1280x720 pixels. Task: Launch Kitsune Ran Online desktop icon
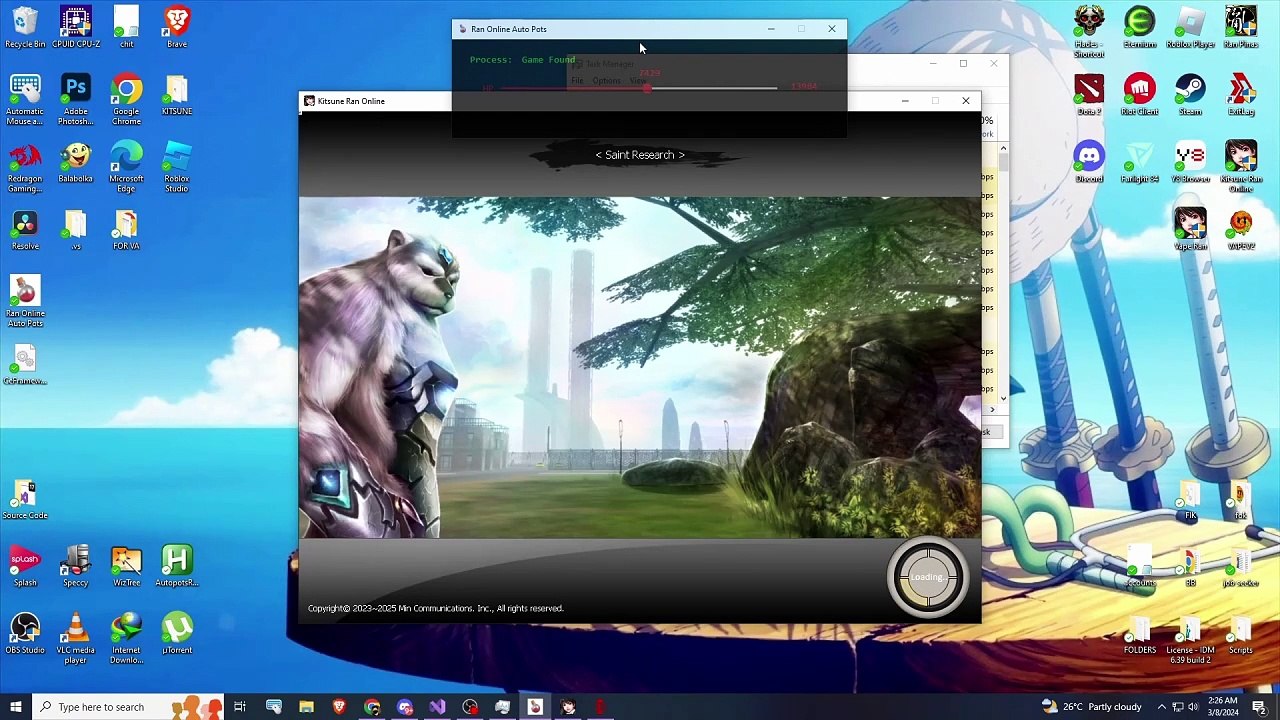point(1241,168)
